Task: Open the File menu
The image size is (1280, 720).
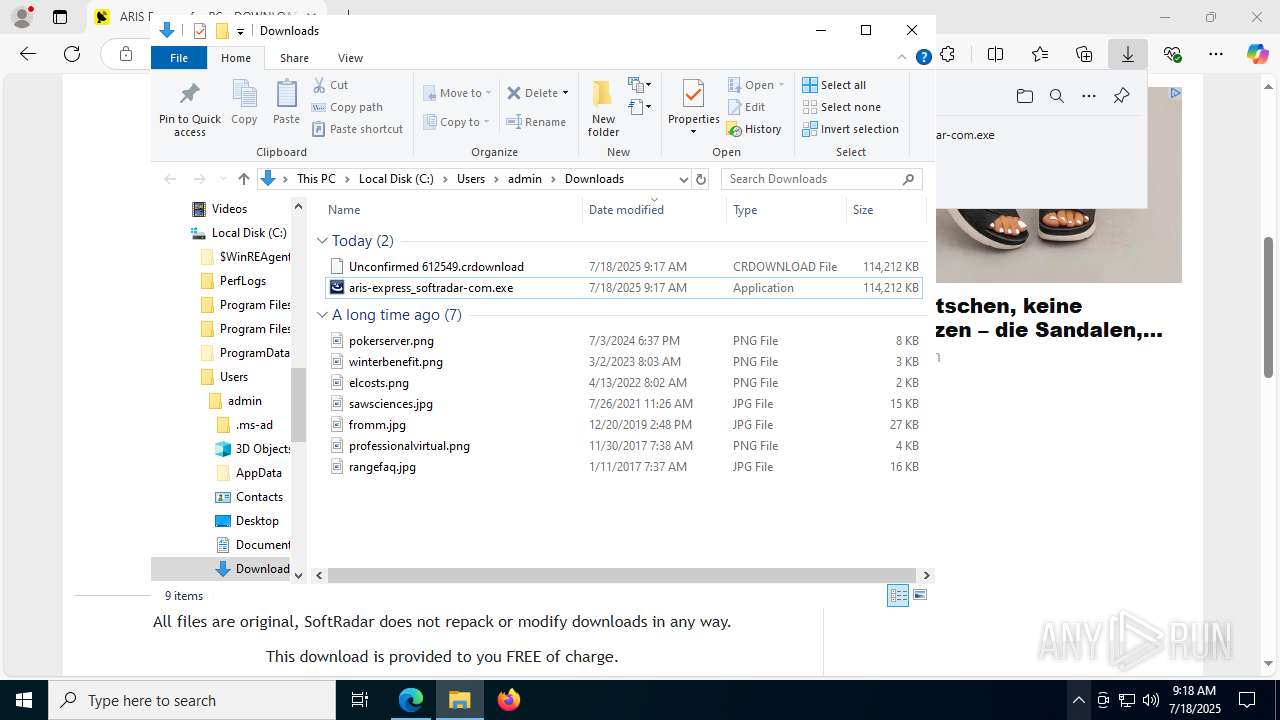Action: [x=179, y=58]
